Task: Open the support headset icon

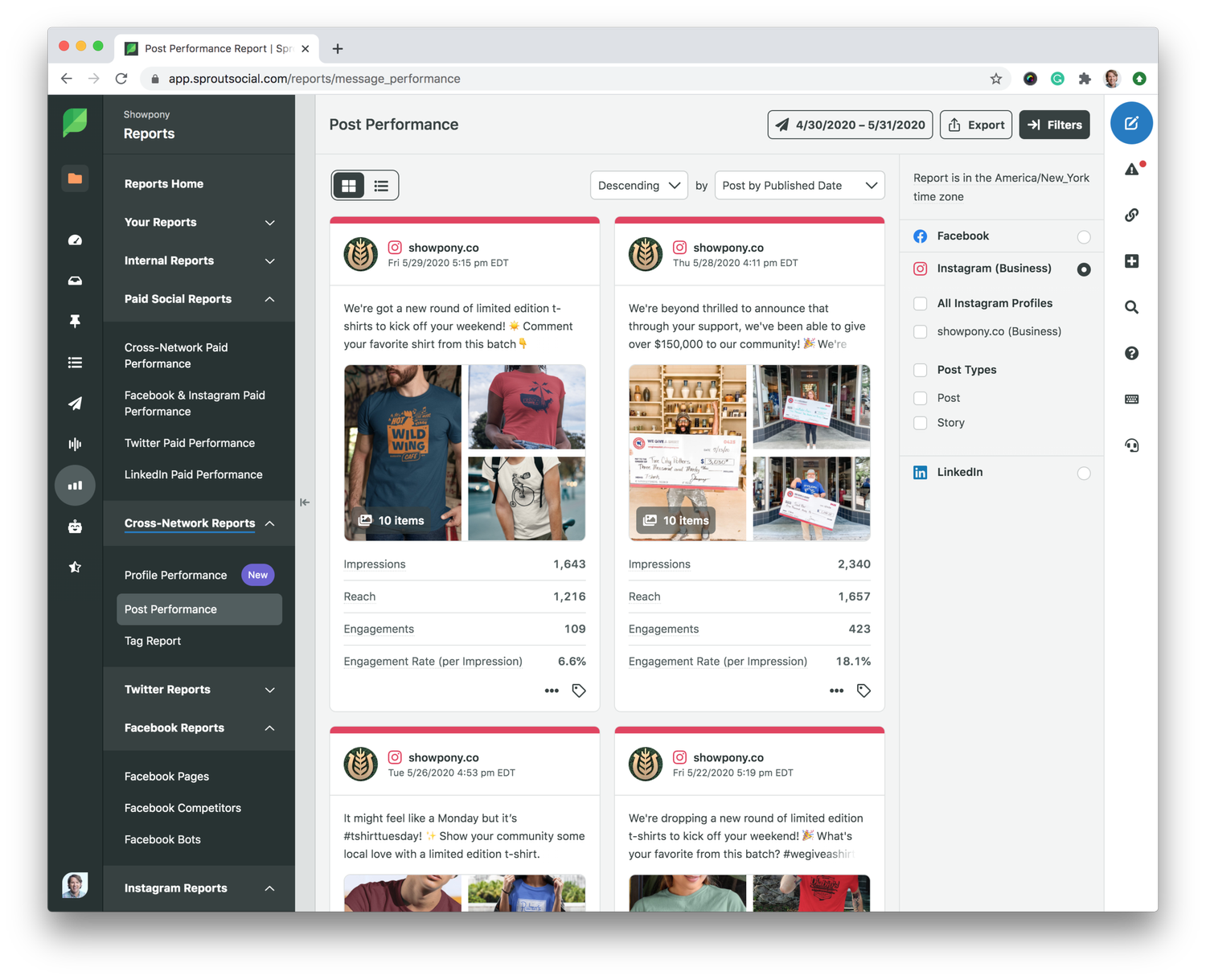Action: coord(1131,445)
